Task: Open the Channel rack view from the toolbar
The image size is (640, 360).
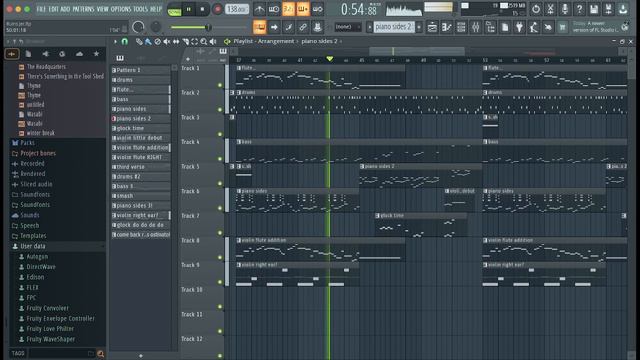Action: click(x=461, y=27)
